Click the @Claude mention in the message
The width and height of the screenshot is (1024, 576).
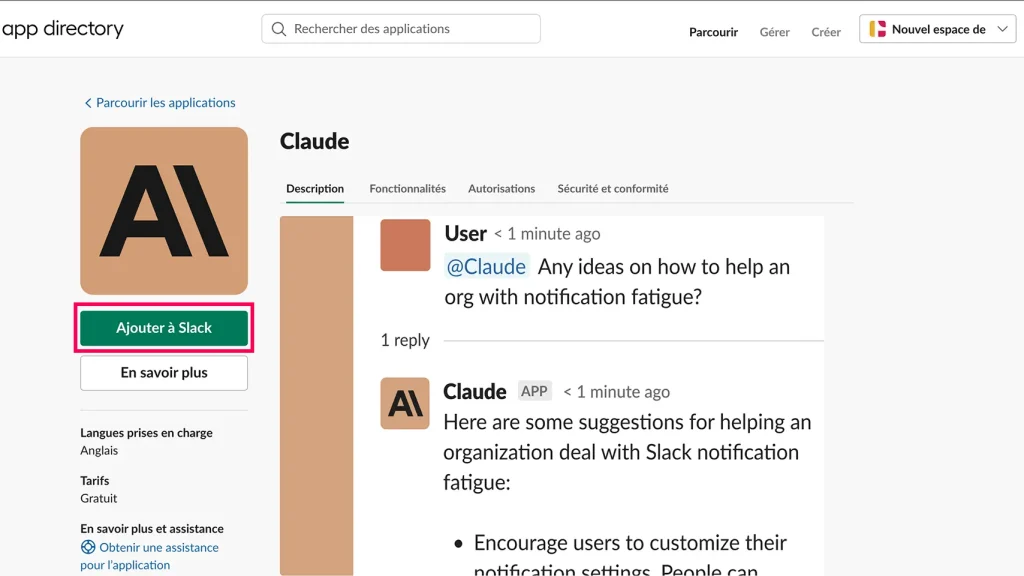[x=486, y=266]
